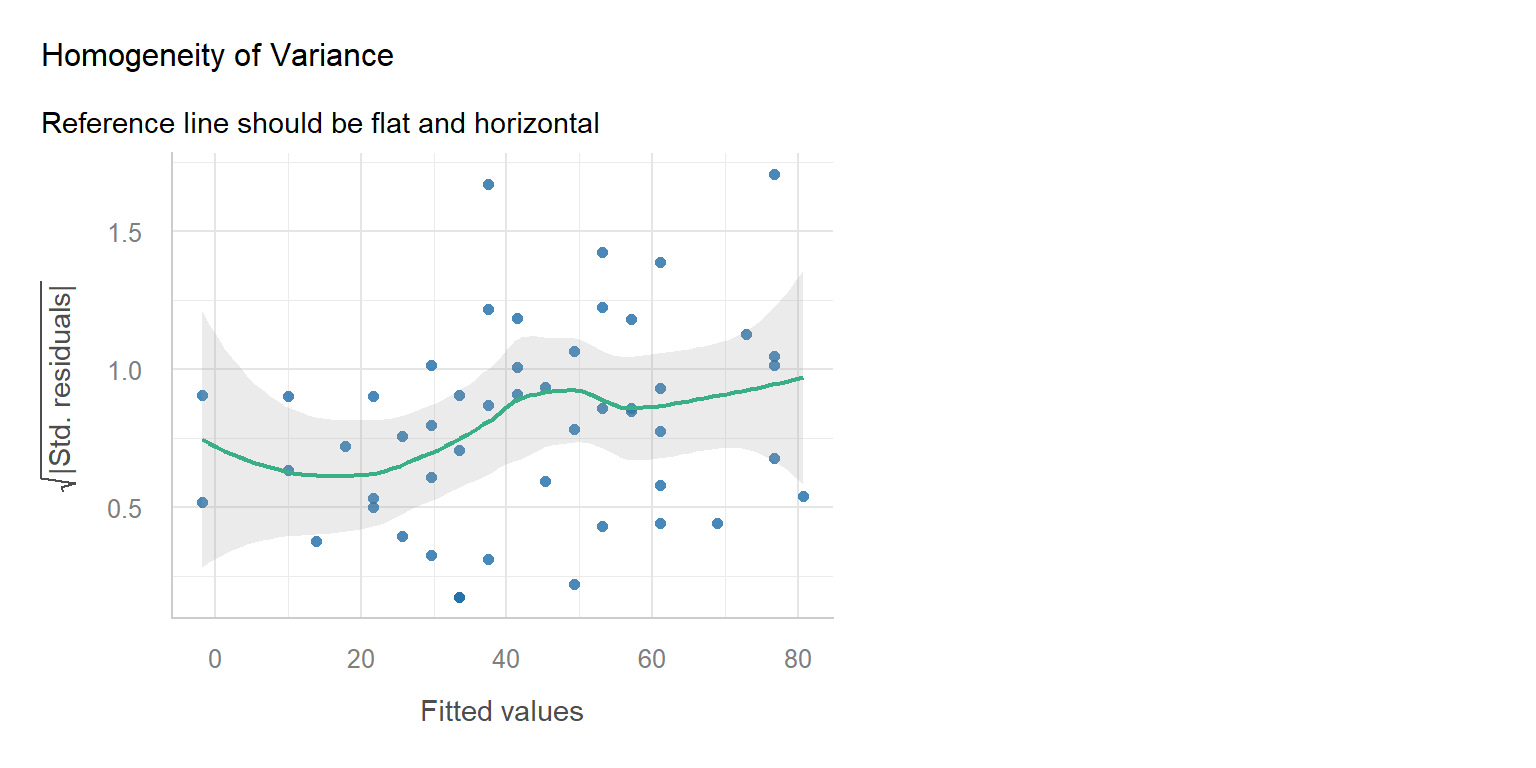Click the x-axis tick label 40
The image size is (1536, 768).
point(506,659)
